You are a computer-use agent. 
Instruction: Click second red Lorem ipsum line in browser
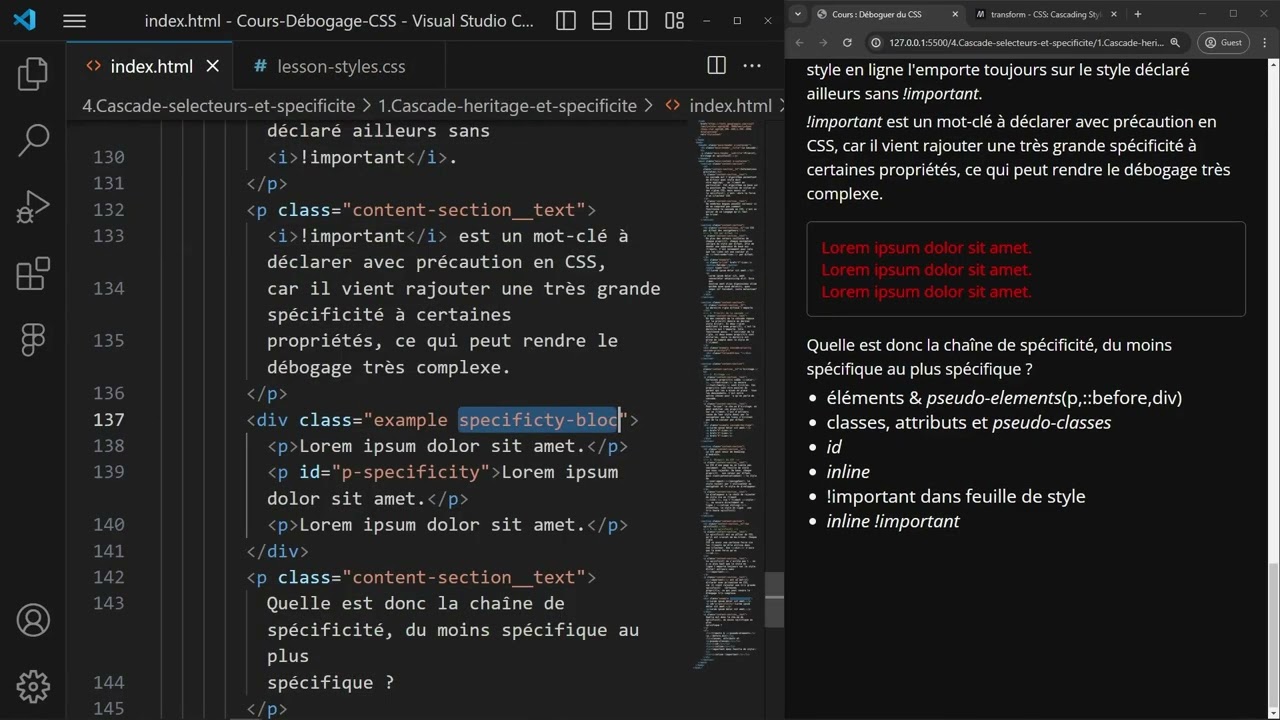coord(926,269)
